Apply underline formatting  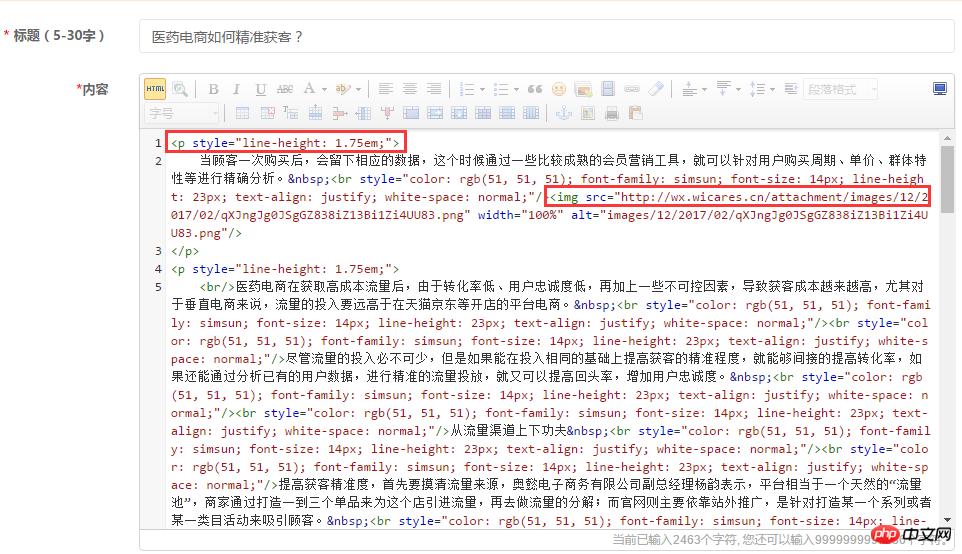pyautogui.click(x=260, y=89)
